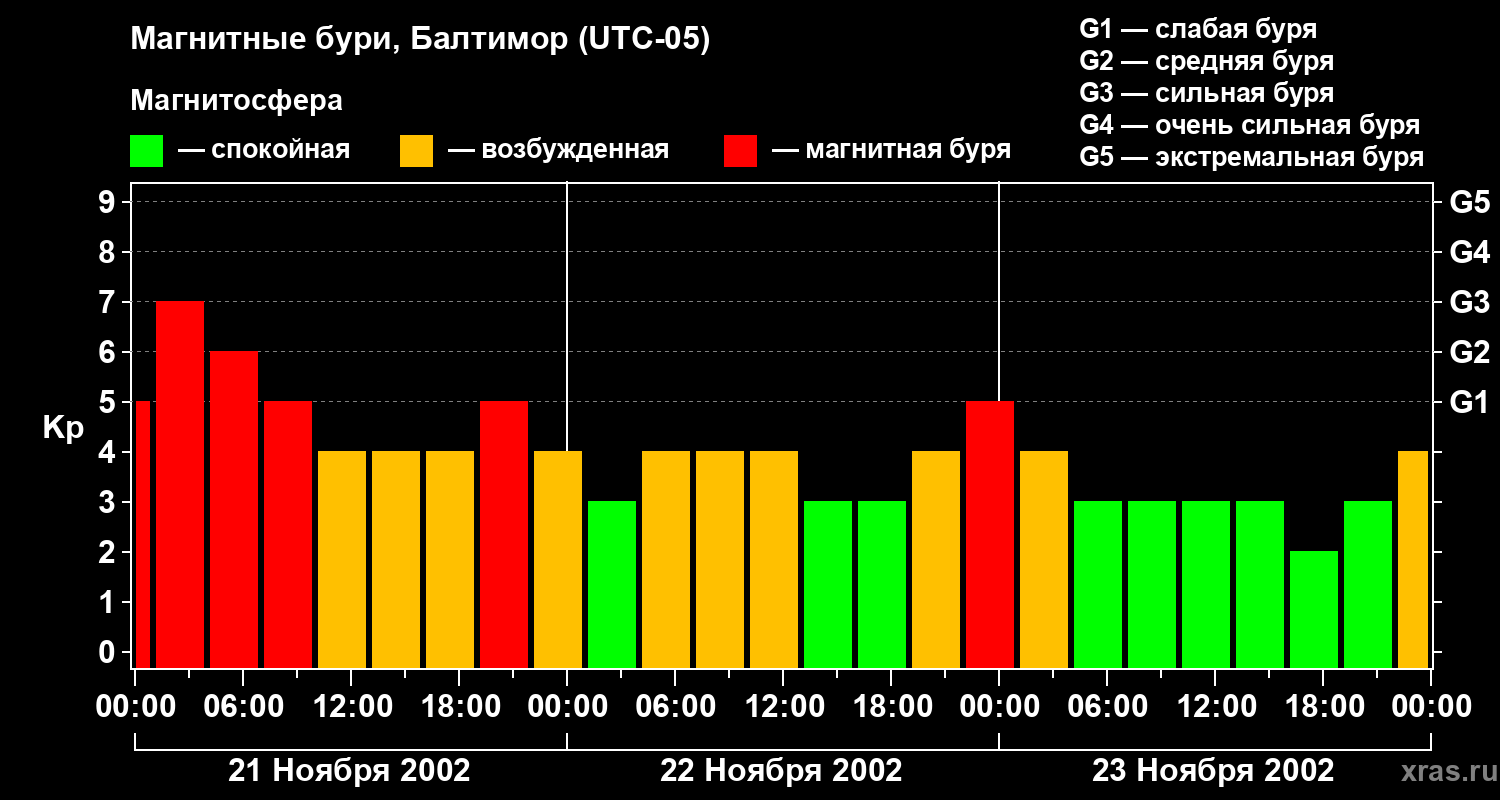This screenshot has height=800, width=1500.
Task: Click the yellow 'возбужденная' legend swatch
Action: tap(416, 151)
